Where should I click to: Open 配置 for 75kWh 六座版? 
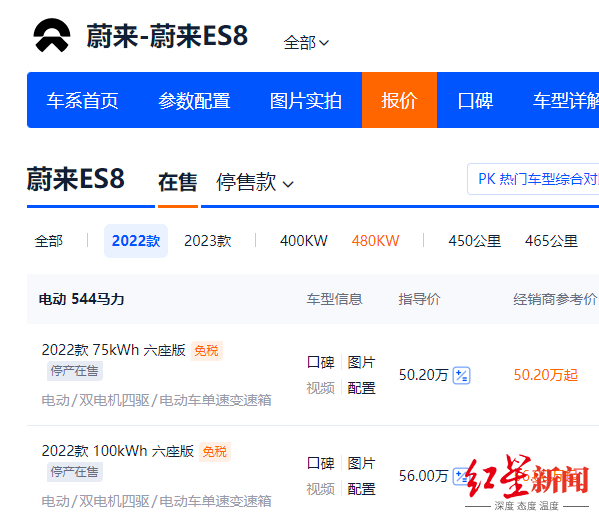click(361, 388)
